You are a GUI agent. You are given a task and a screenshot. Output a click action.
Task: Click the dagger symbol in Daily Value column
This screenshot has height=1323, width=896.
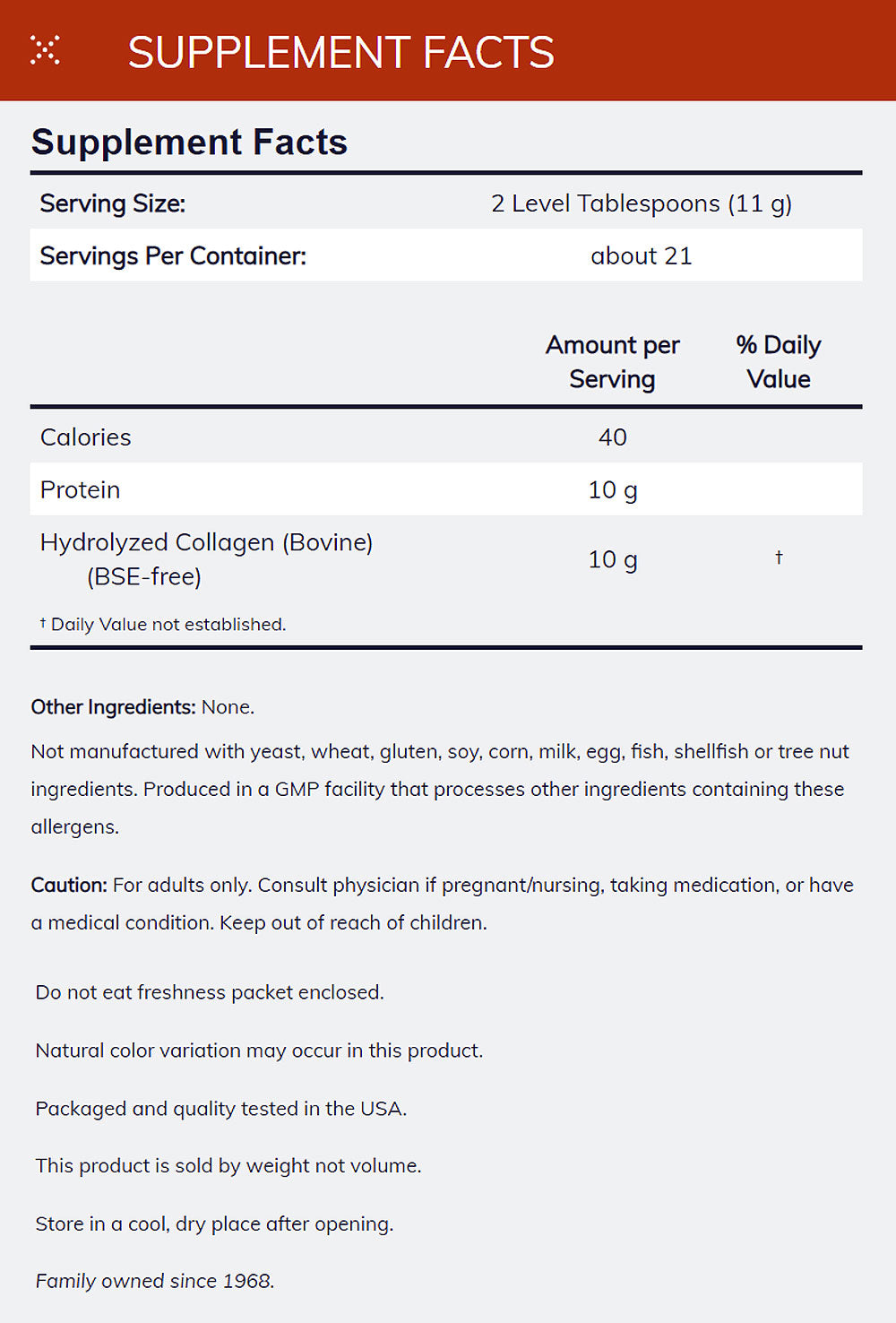(779, 558)
